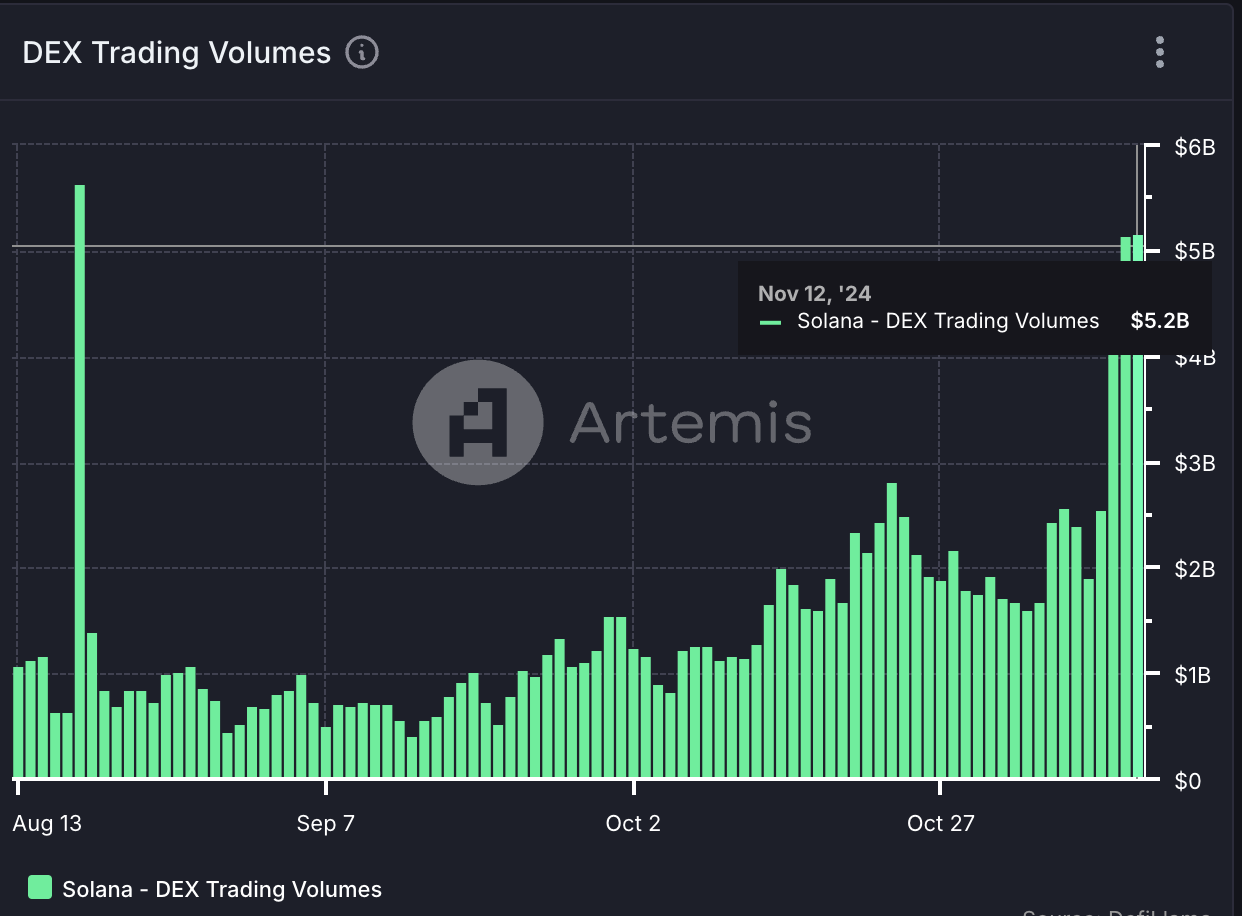Open the three-dot chart options menu
Viewport: 1242px width, 916px height.
click(x=1159, y=52)
